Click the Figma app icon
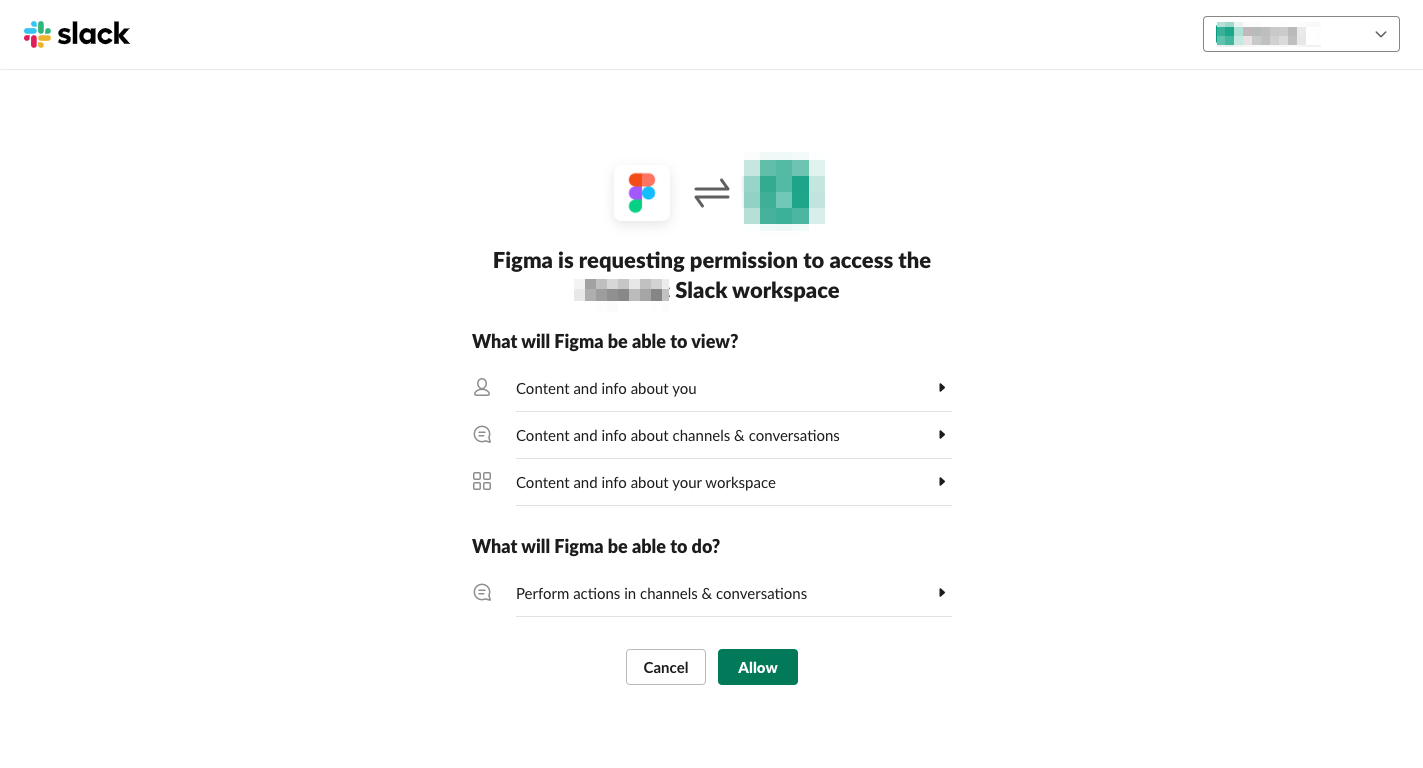1423x768 pixels. tap(641, 193)
